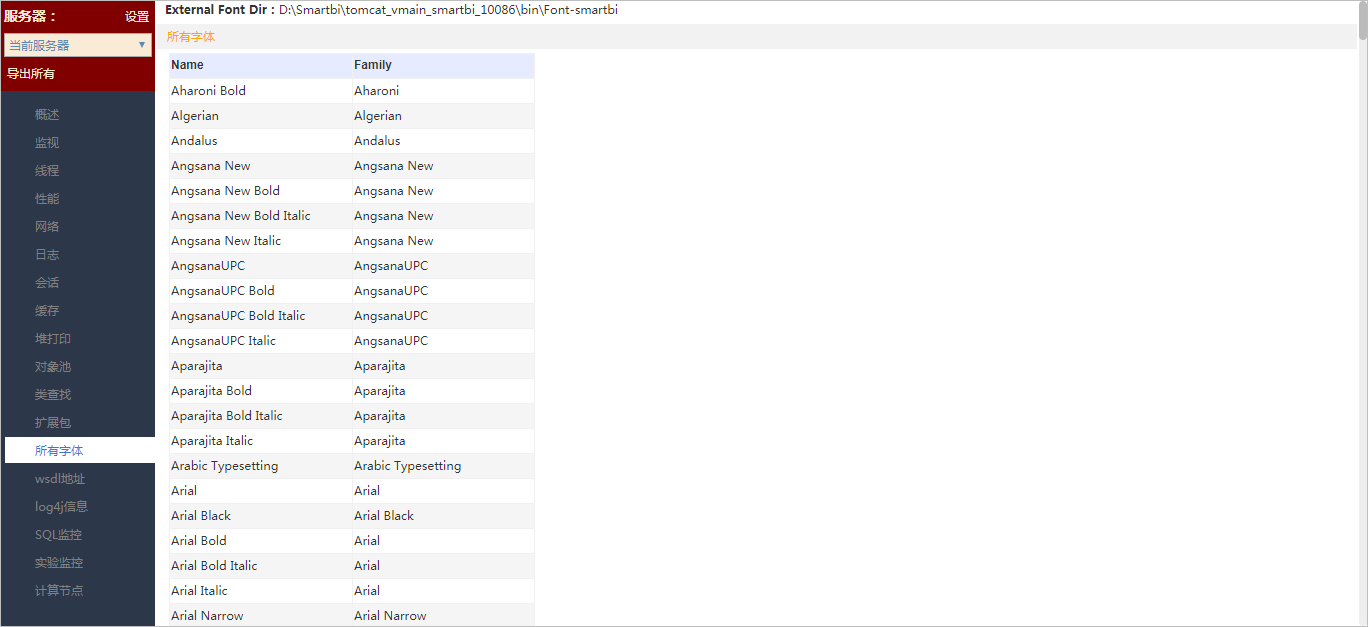Open the 对象池 page
Screen dimensions: 1368x627
(53, 367)
